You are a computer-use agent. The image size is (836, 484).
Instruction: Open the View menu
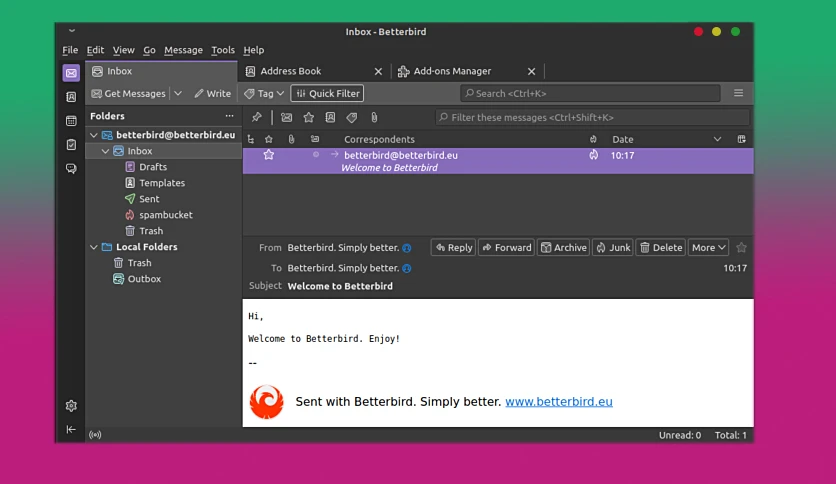pyautogui.click(x=124, y=50)
